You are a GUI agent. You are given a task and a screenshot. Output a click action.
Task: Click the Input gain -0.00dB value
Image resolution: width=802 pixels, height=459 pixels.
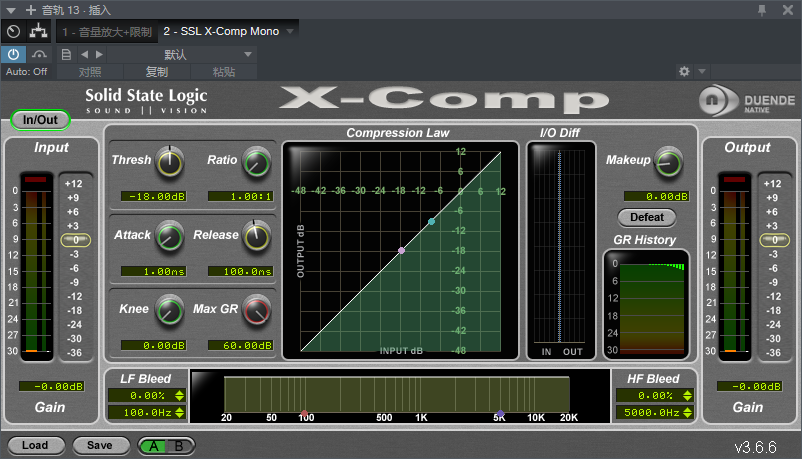pos(52,386)
